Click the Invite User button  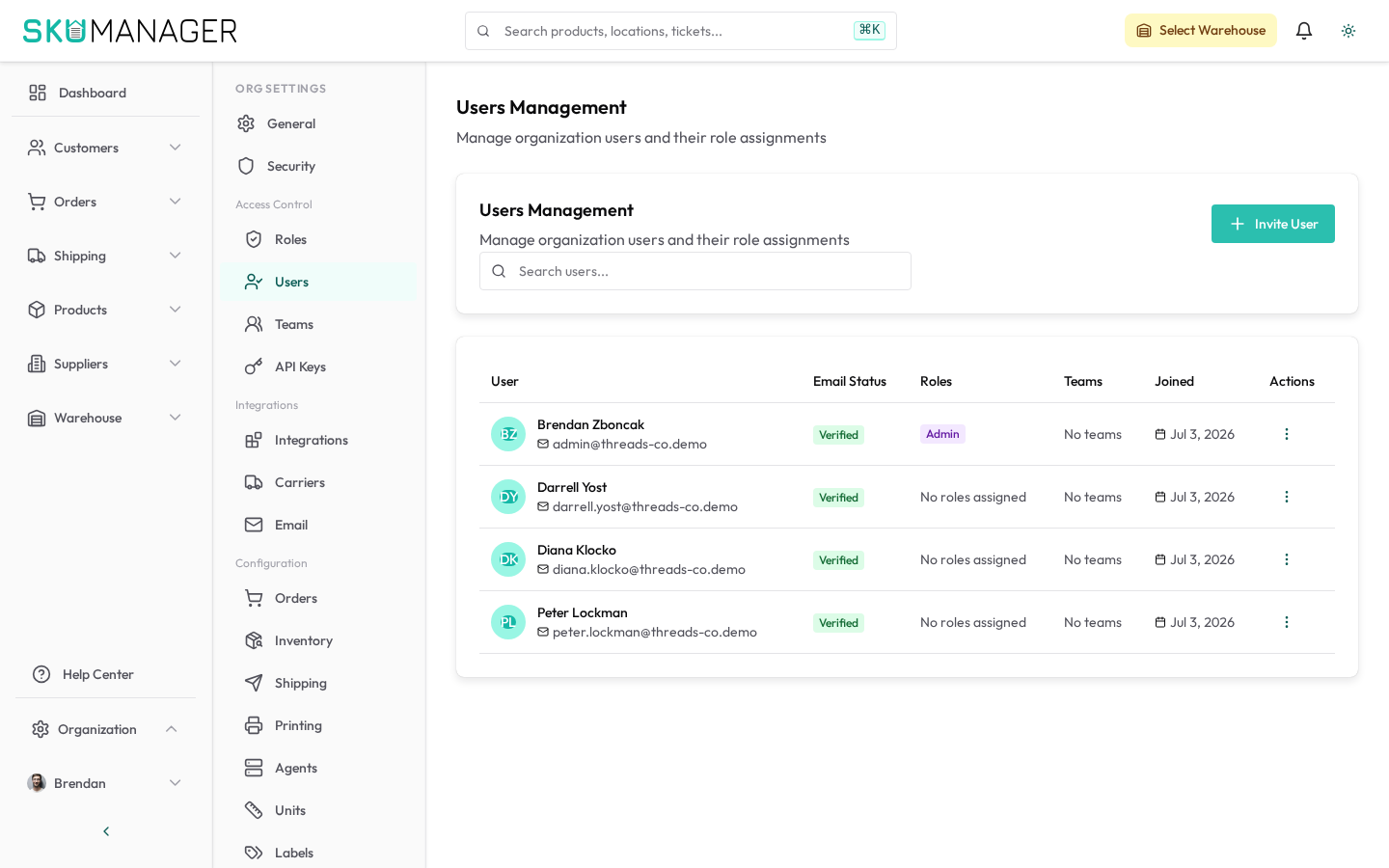click(x=1273, y=224)
